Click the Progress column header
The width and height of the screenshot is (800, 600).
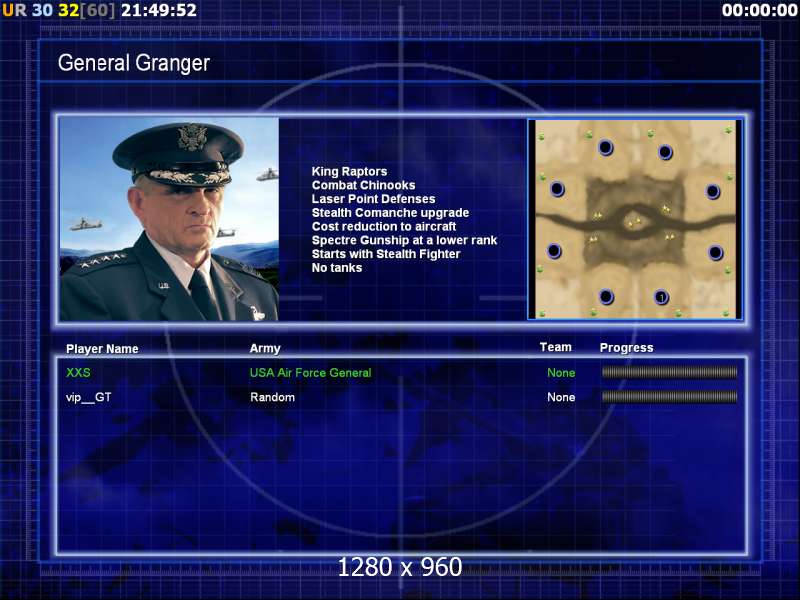627,348
